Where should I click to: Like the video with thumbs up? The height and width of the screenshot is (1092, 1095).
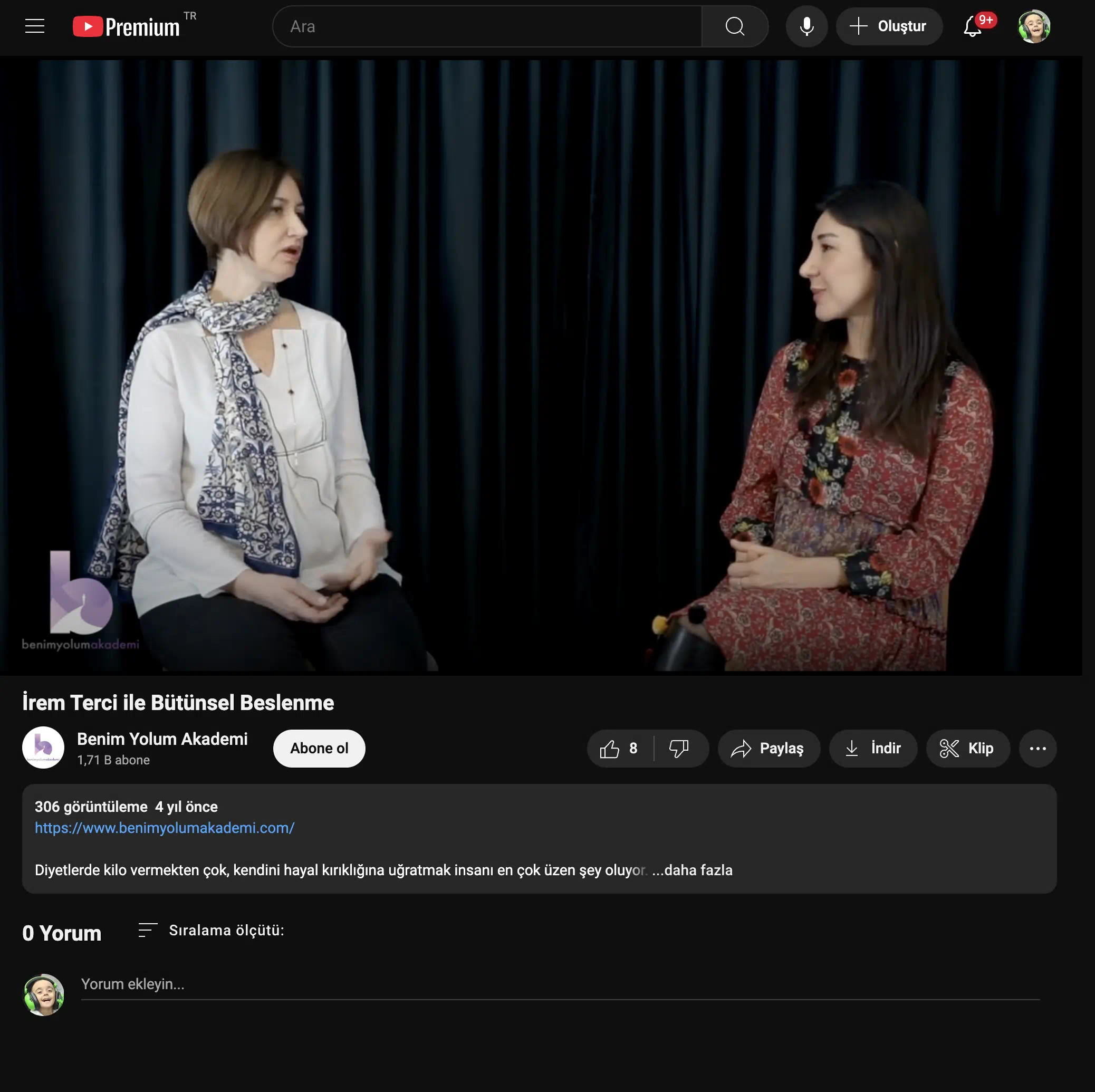point(619,748)
